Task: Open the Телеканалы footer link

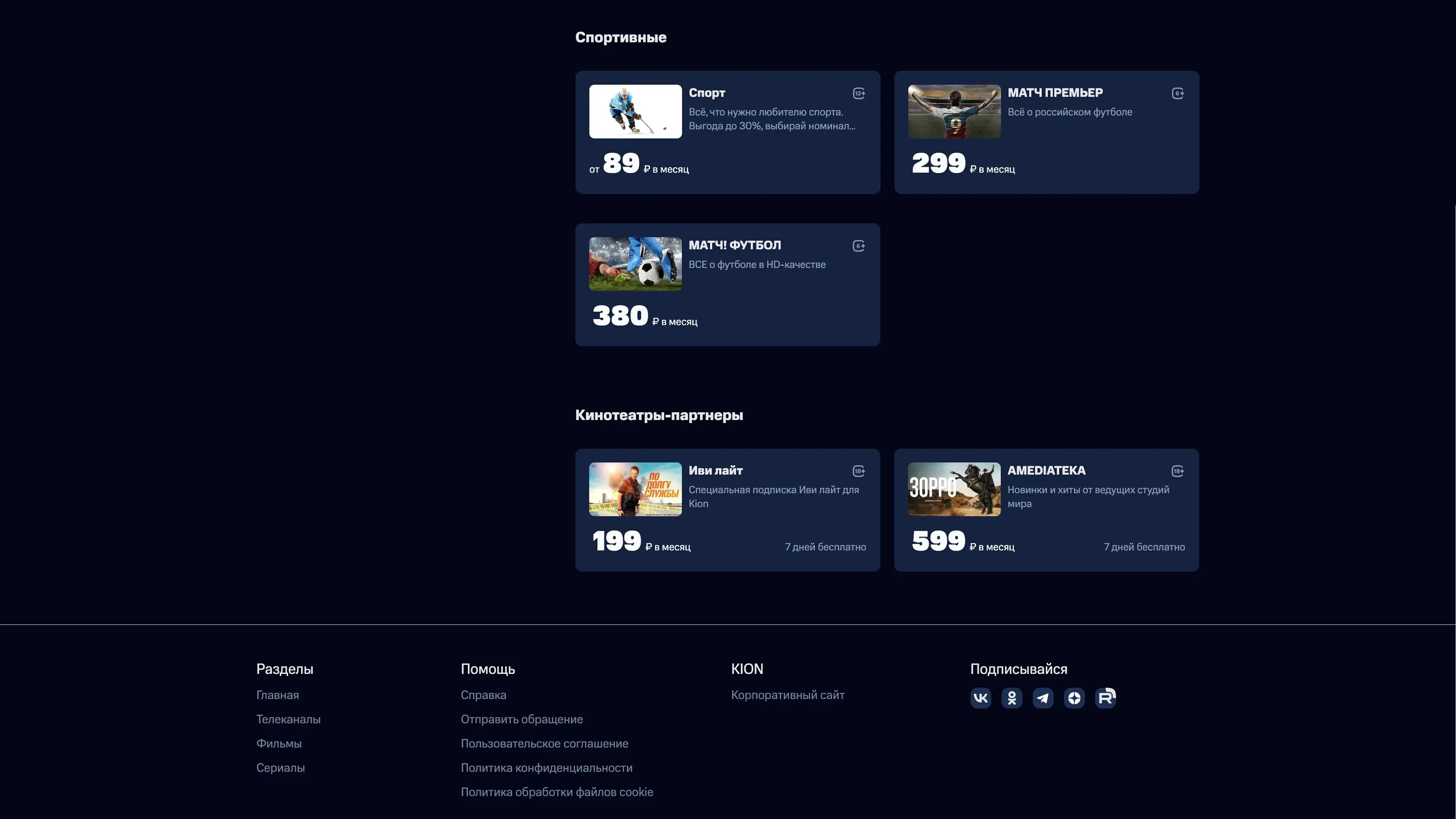Action: 288,720
